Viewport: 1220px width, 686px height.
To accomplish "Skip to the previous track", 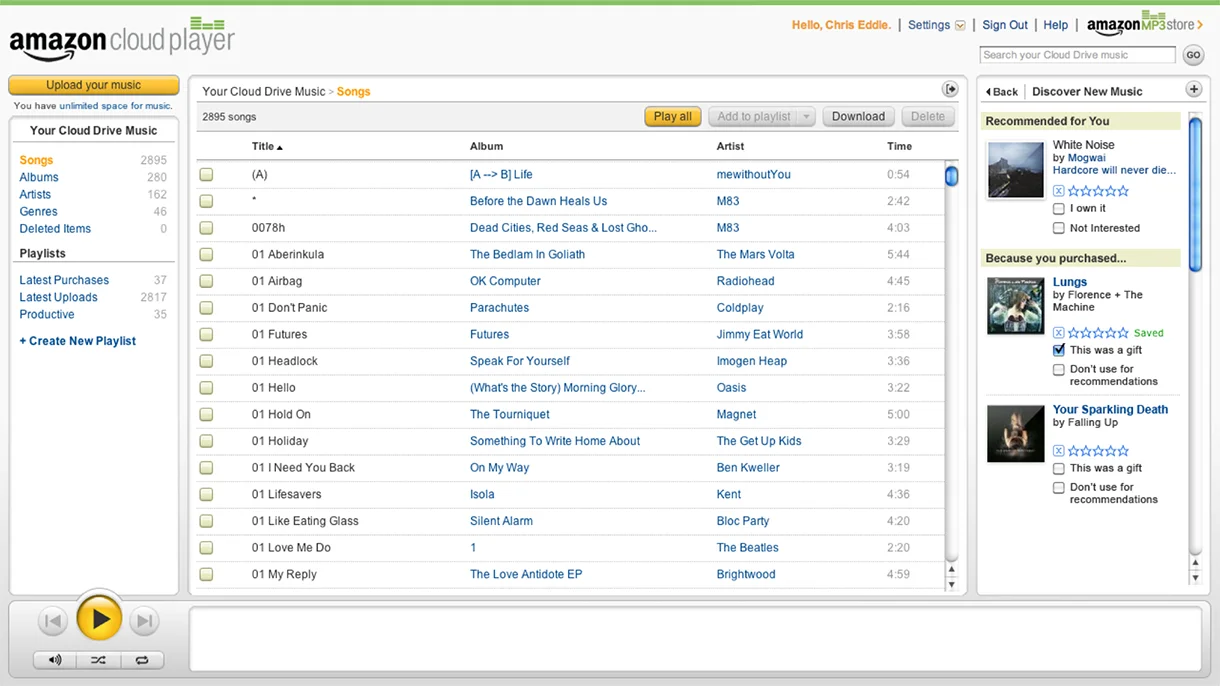I will click(x=53, y=621).
